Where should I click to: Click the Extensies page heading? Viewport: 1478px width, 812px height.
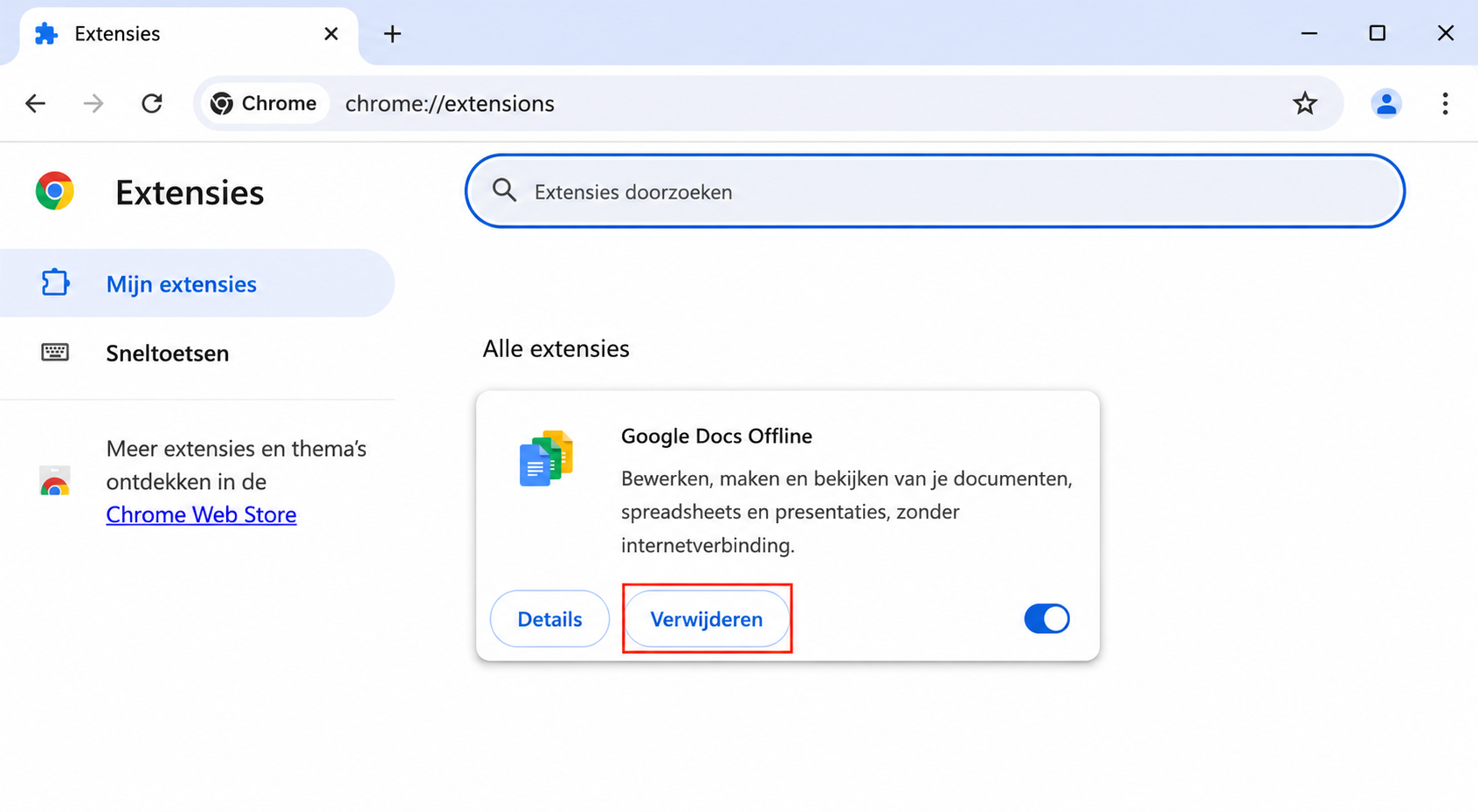coord(190,193)
